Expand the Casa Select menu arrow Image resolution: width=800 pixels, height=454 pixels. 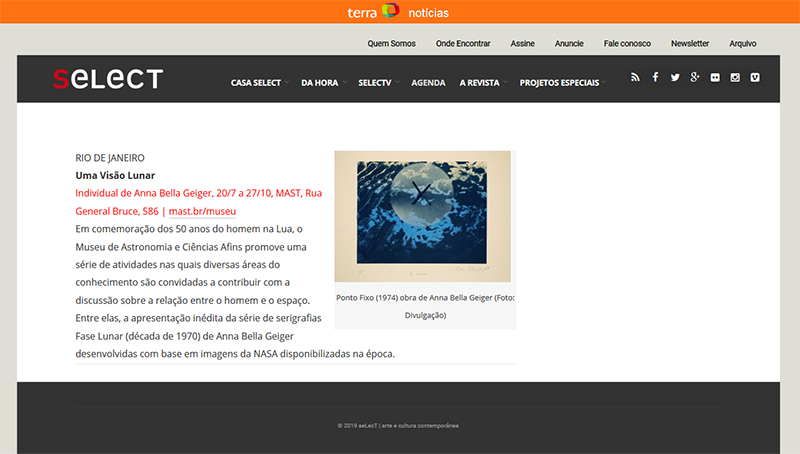tap(287, 82)
